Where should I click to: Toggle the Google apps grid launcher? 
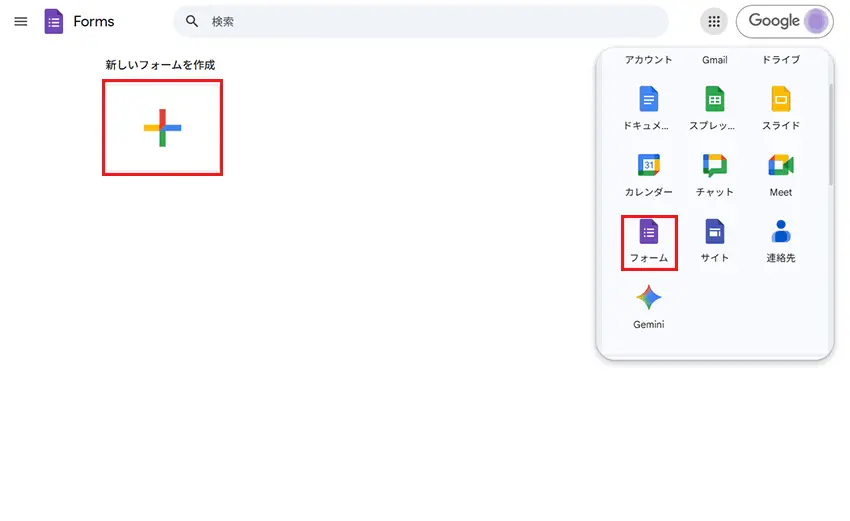pyautogui.click(x=713, y=21)
